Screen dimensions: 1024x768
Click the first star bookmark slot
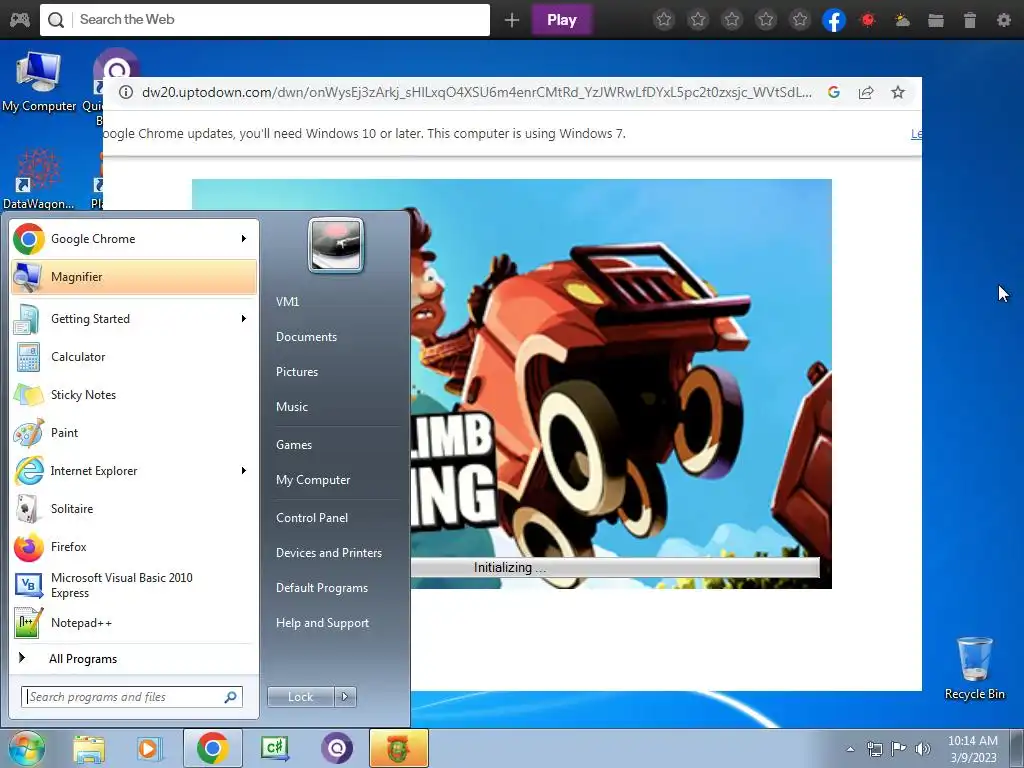pyautogui.click(x=664, y=20)
